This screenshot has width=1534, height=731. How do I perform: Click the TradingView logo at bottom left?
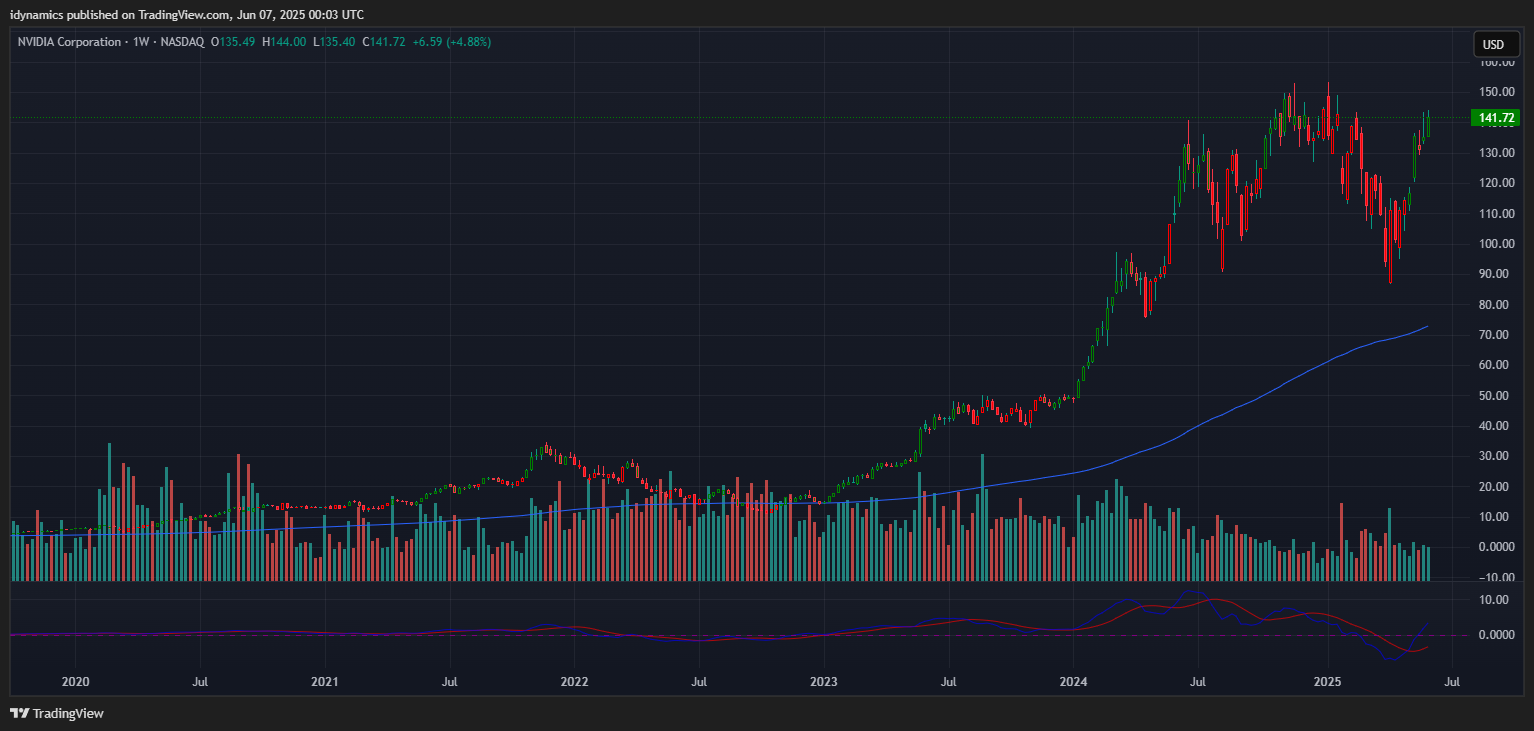pos(57,714)
